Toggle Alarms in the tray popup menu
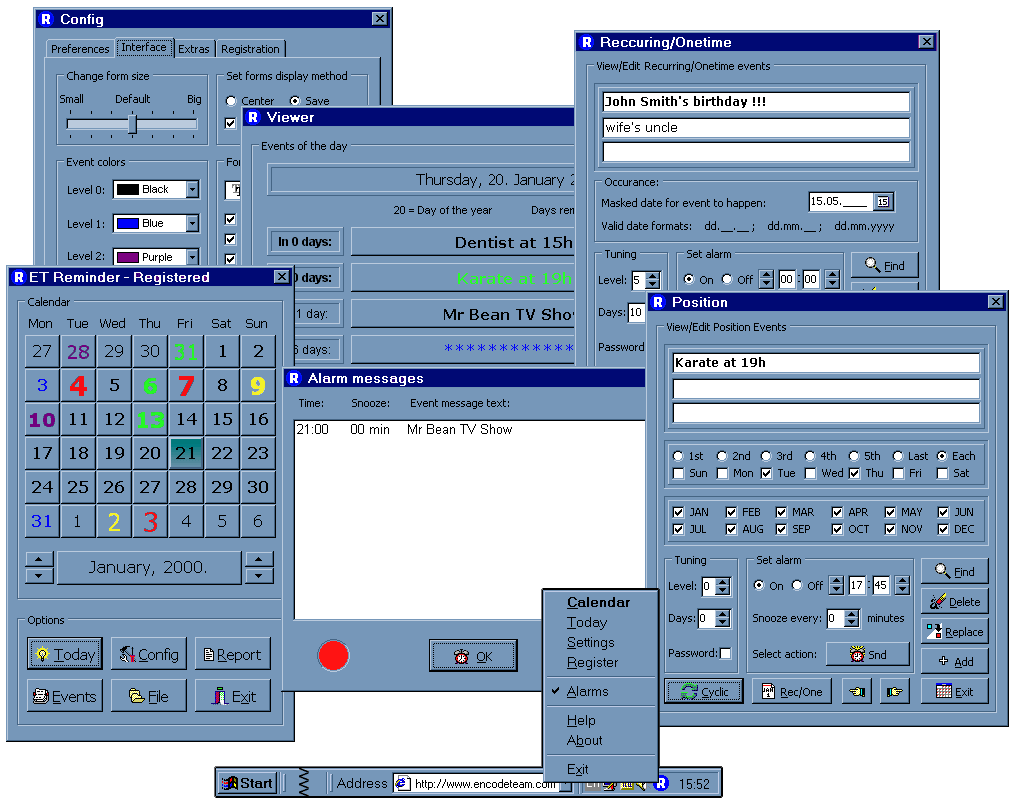The width and height of the screenshot is (1010, 800). pyautogui.click(x=587, y=691)
